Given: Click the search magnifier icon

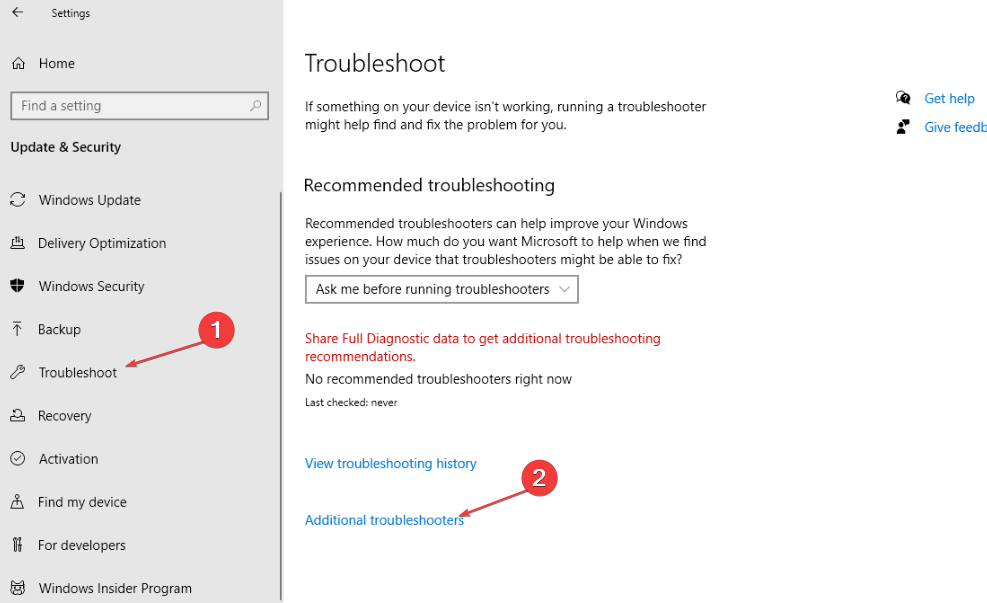Looking at the screenshot, I should (255, 106).
